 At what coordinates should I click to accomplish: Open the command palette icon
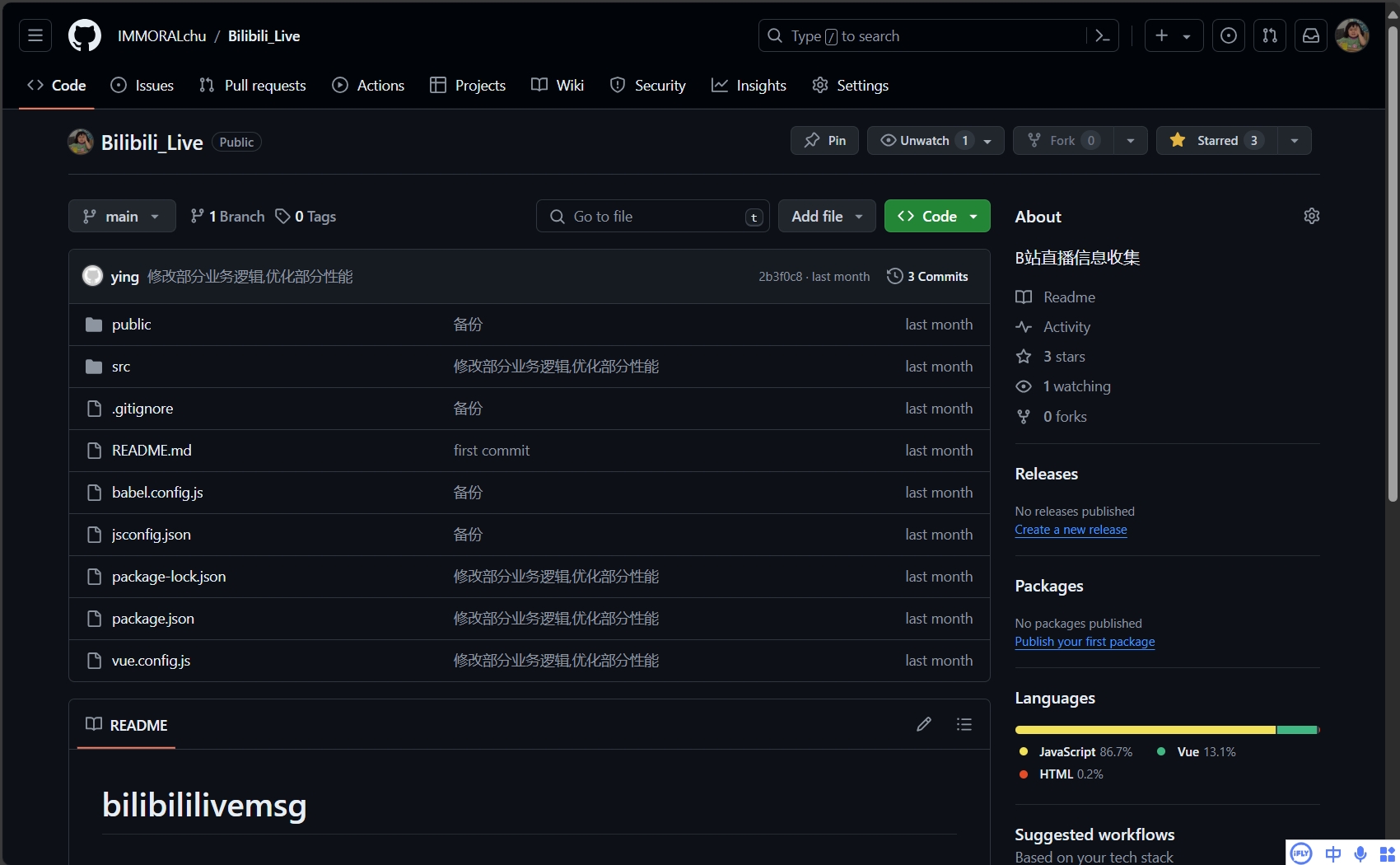click(x=1103, y=35)
